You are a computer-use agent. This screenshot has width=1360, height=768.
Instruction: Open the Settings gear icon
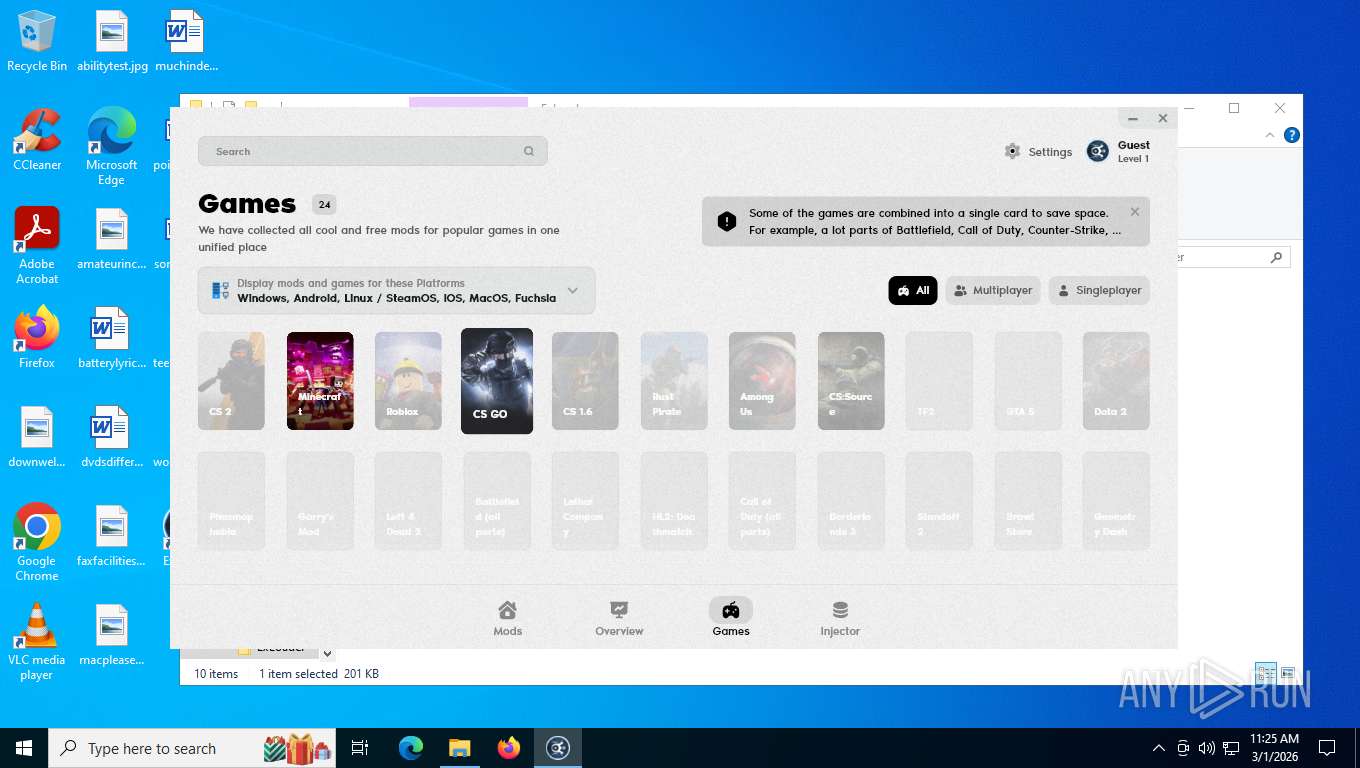tap(1013, 152)
